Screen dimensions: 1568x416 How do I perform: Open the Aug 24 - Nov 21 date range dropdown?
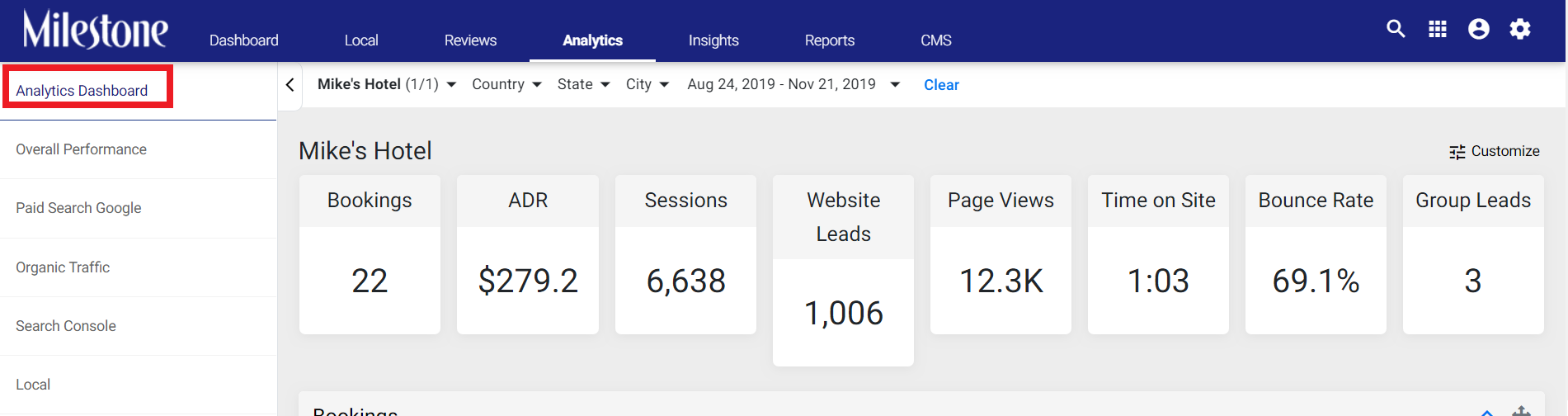(x=793, y=84)
